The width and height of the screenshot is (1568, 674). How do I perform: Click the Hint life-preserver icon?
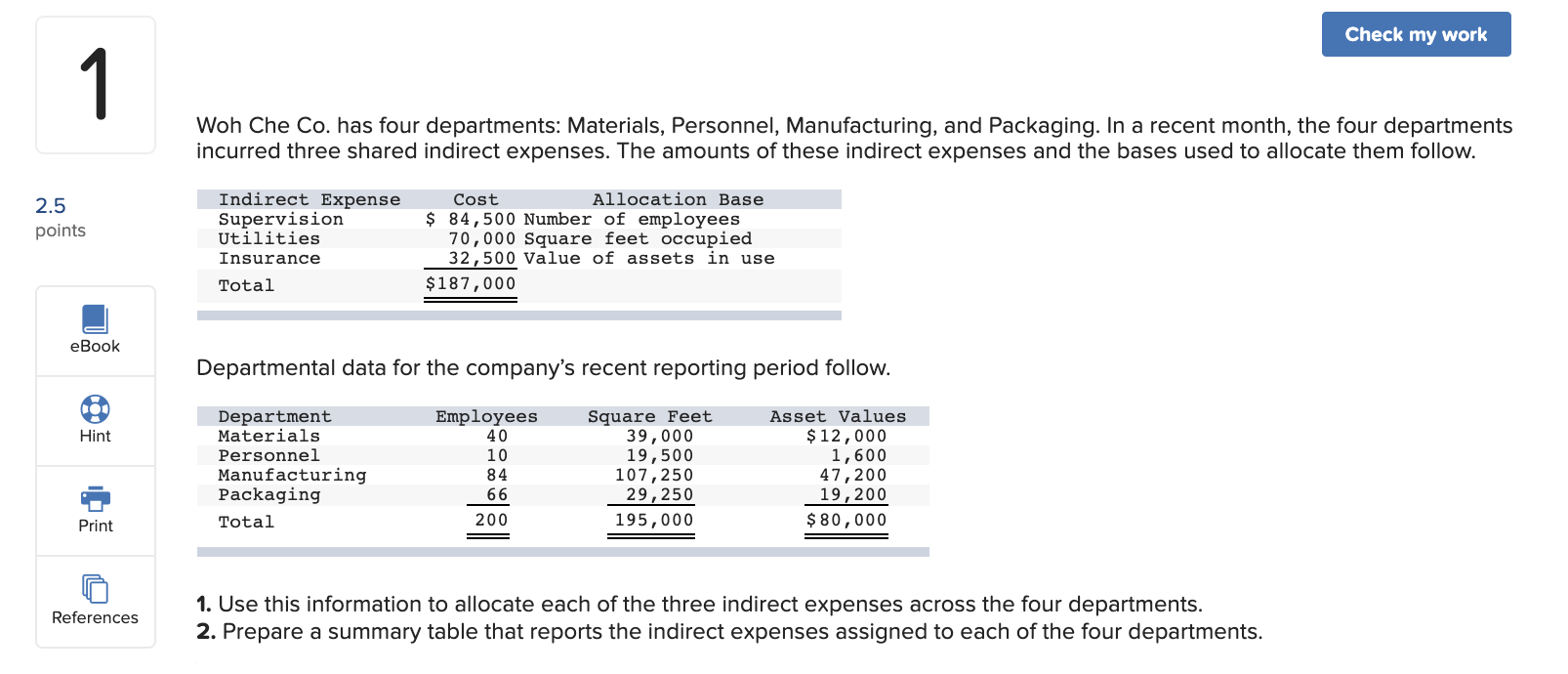pos(95,410)
